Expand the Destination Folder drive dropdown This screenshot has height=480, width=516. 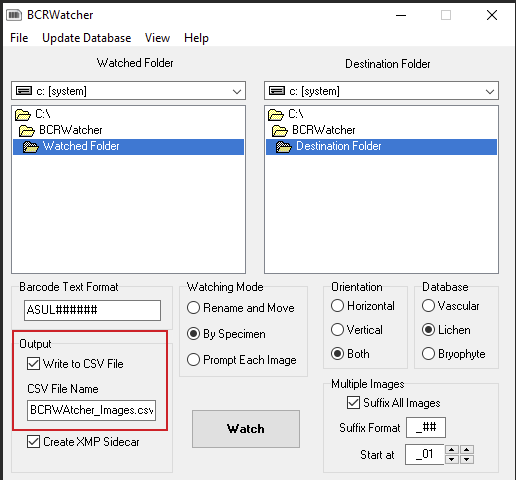point(490,91)
